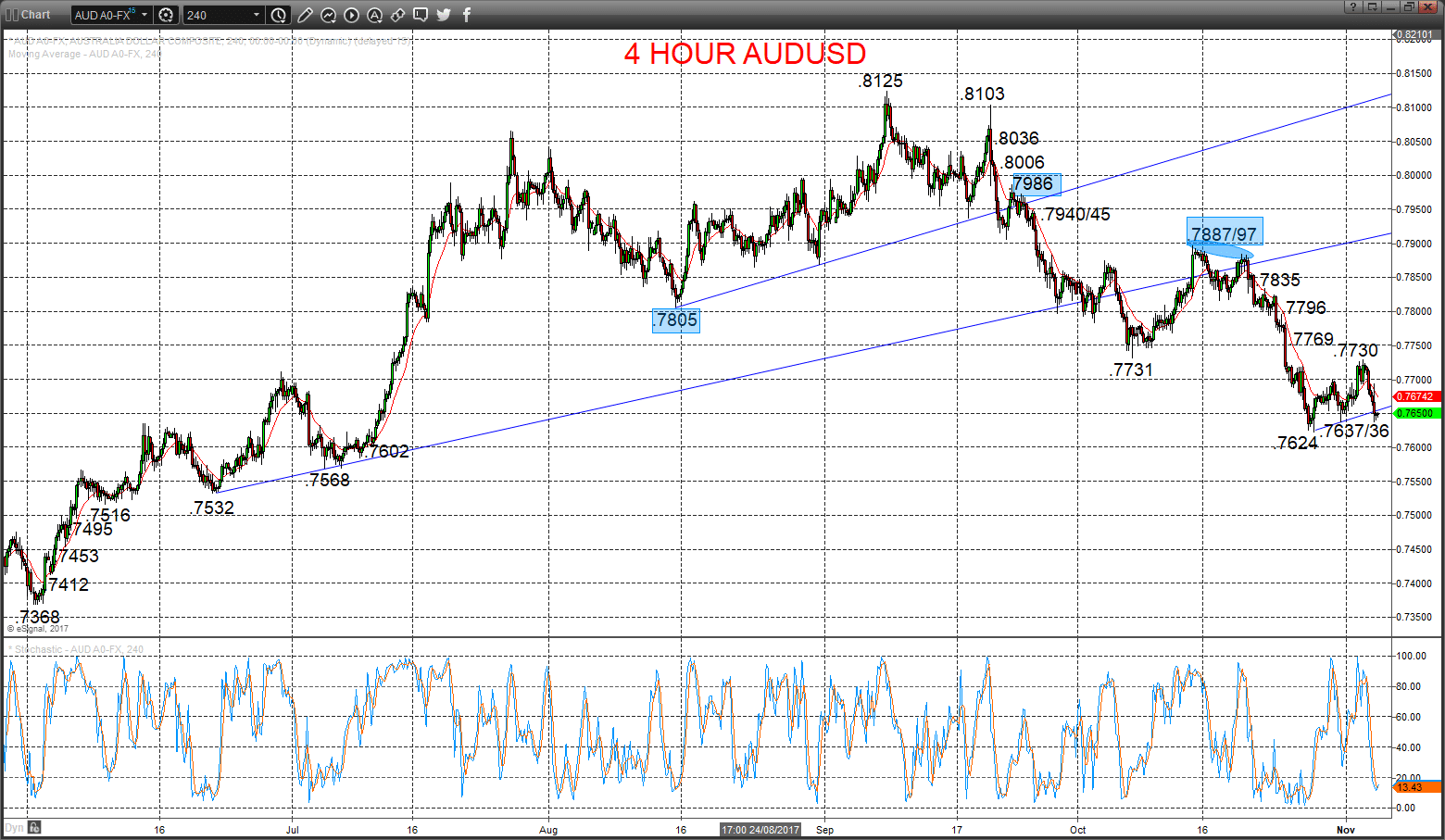This screenshot has width=1445, height=840.
Task: Open help question mark button
Action: point(1353,7)
